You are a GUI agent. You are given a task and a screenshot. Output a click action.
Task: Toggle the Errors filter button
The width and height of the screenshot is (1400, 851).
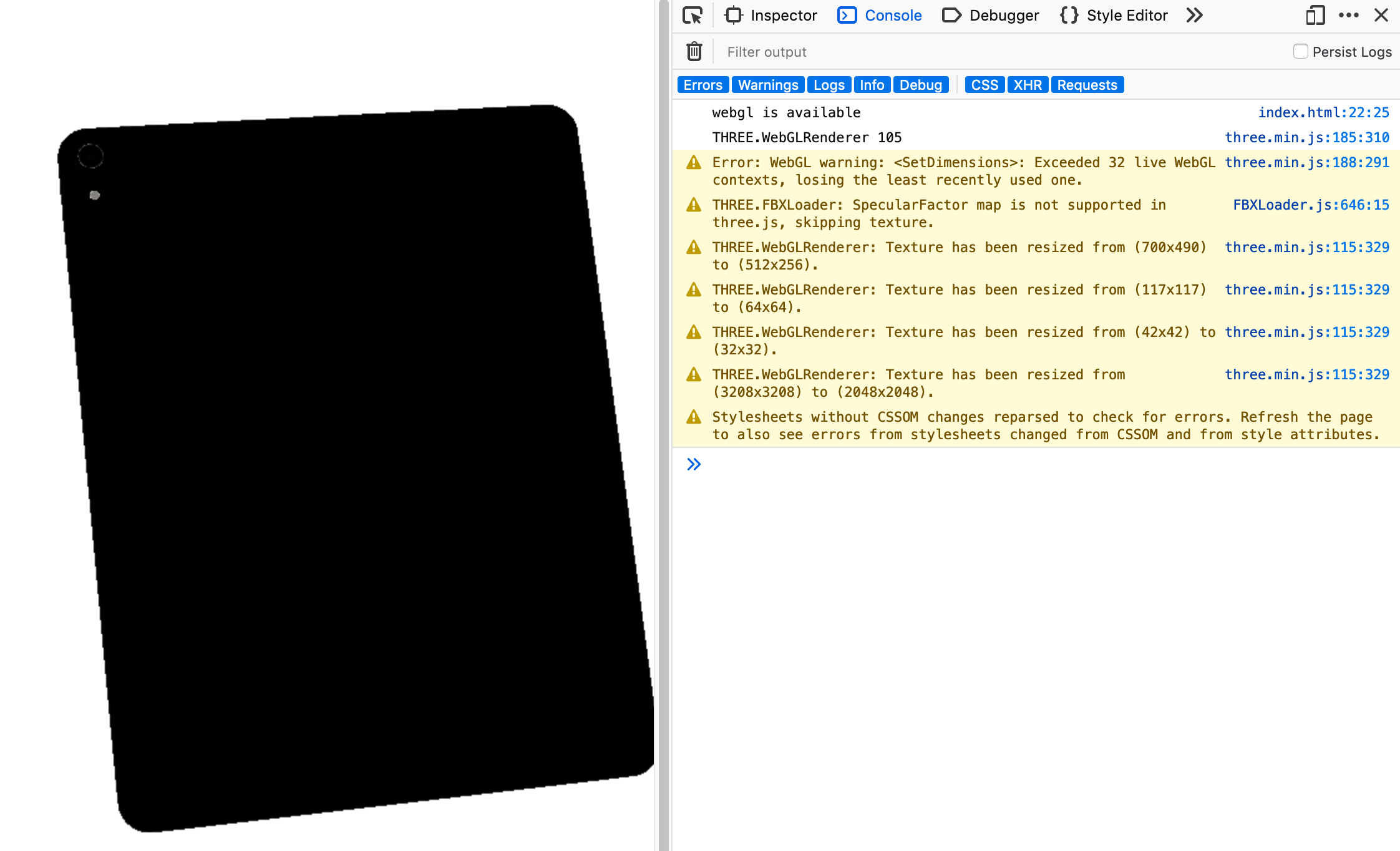702,85
